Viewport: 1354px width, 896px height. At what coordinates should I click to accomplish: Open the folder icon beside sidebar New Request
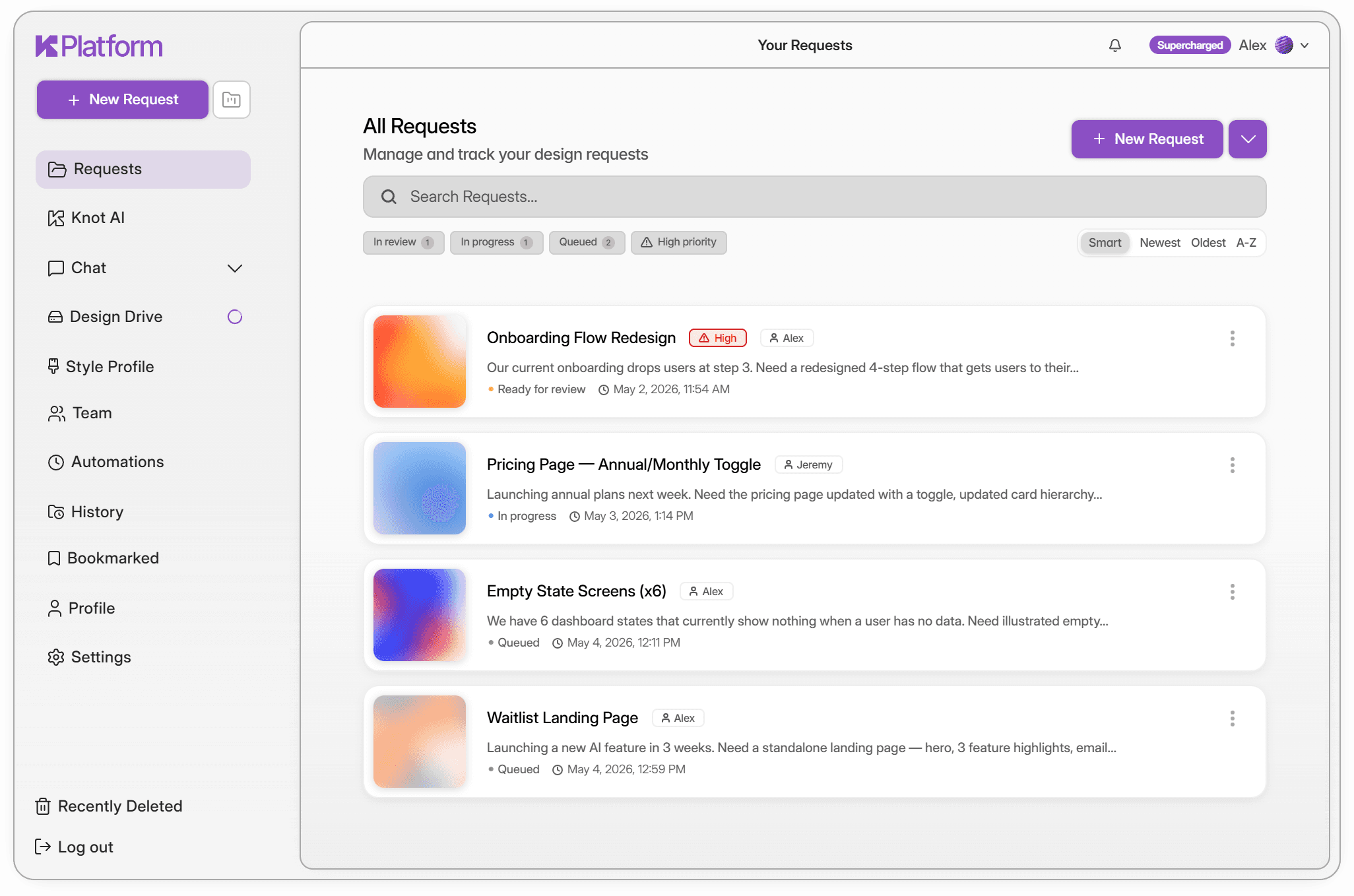point(232,100)
